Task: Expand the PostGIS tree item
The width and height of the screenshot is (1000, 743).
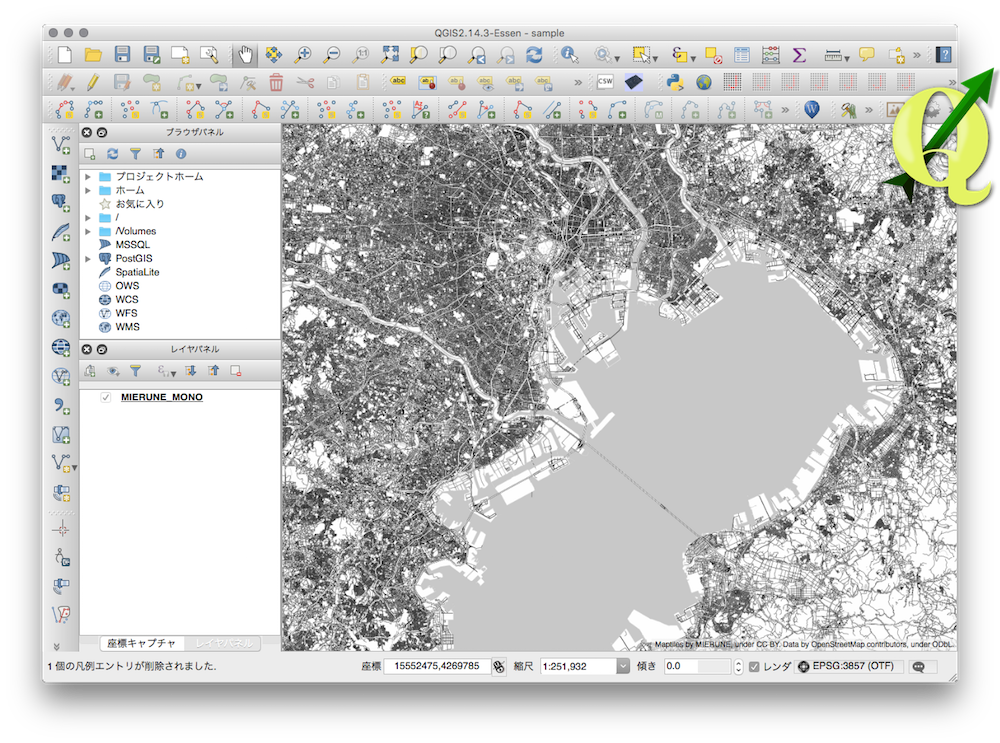Action: (88, 259)
